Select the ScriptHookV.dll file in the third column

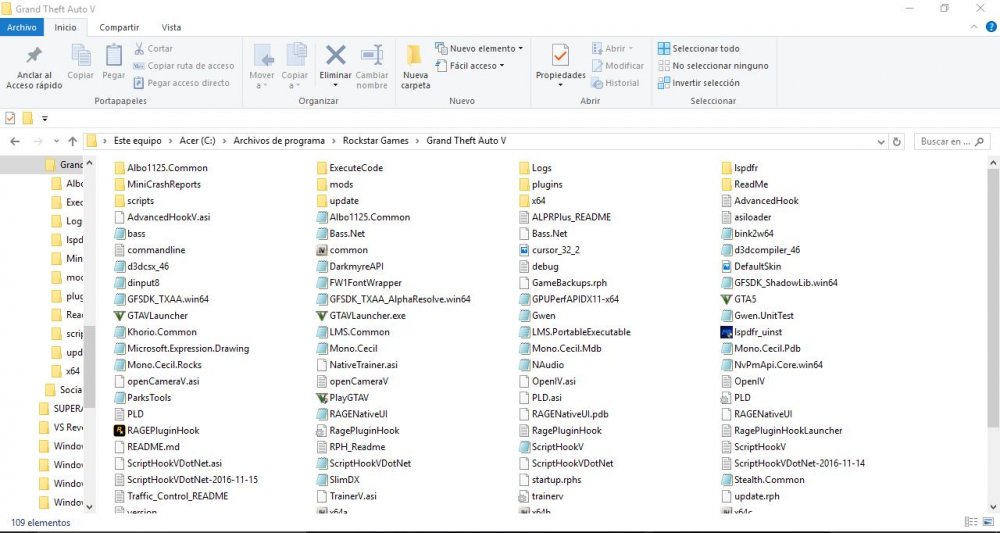(551, 447)
